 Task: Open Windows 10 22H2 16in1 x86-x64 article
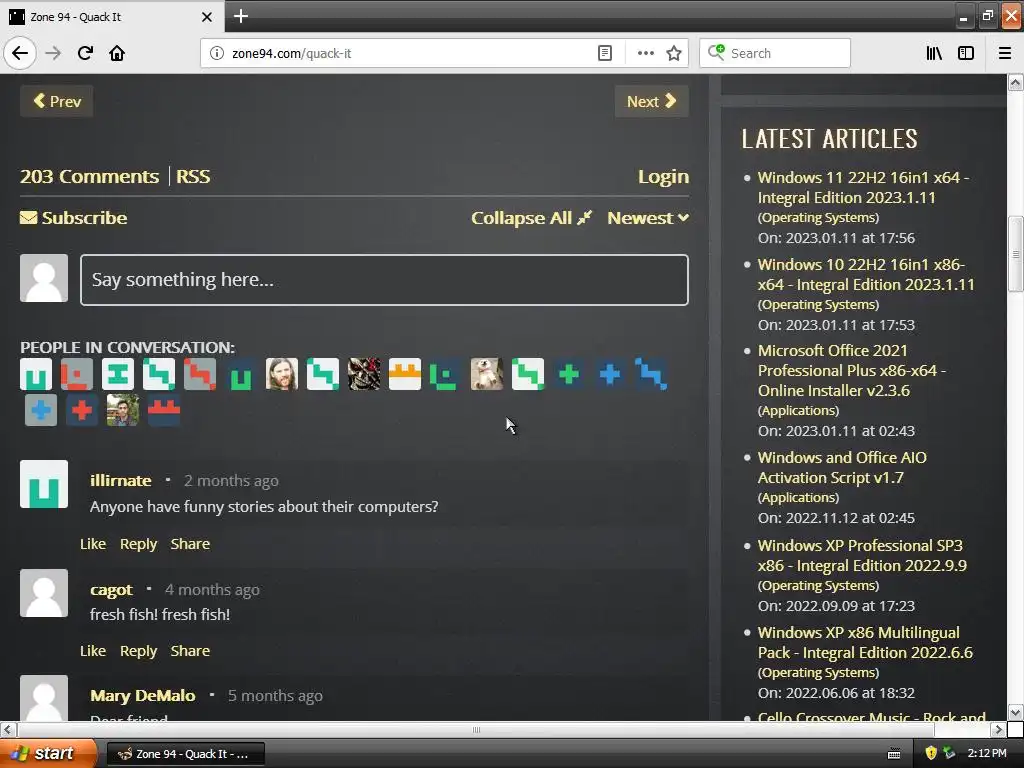tap(866, 274)
